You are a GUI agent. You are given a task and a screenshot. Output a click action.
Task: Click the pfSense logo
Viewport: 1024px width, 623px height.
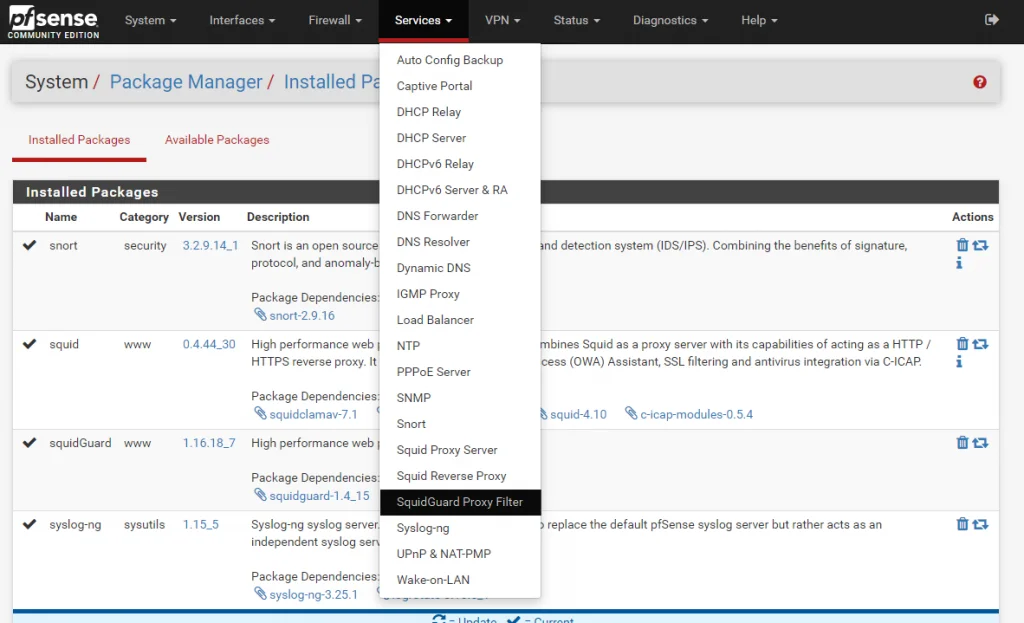pos(53,22)
